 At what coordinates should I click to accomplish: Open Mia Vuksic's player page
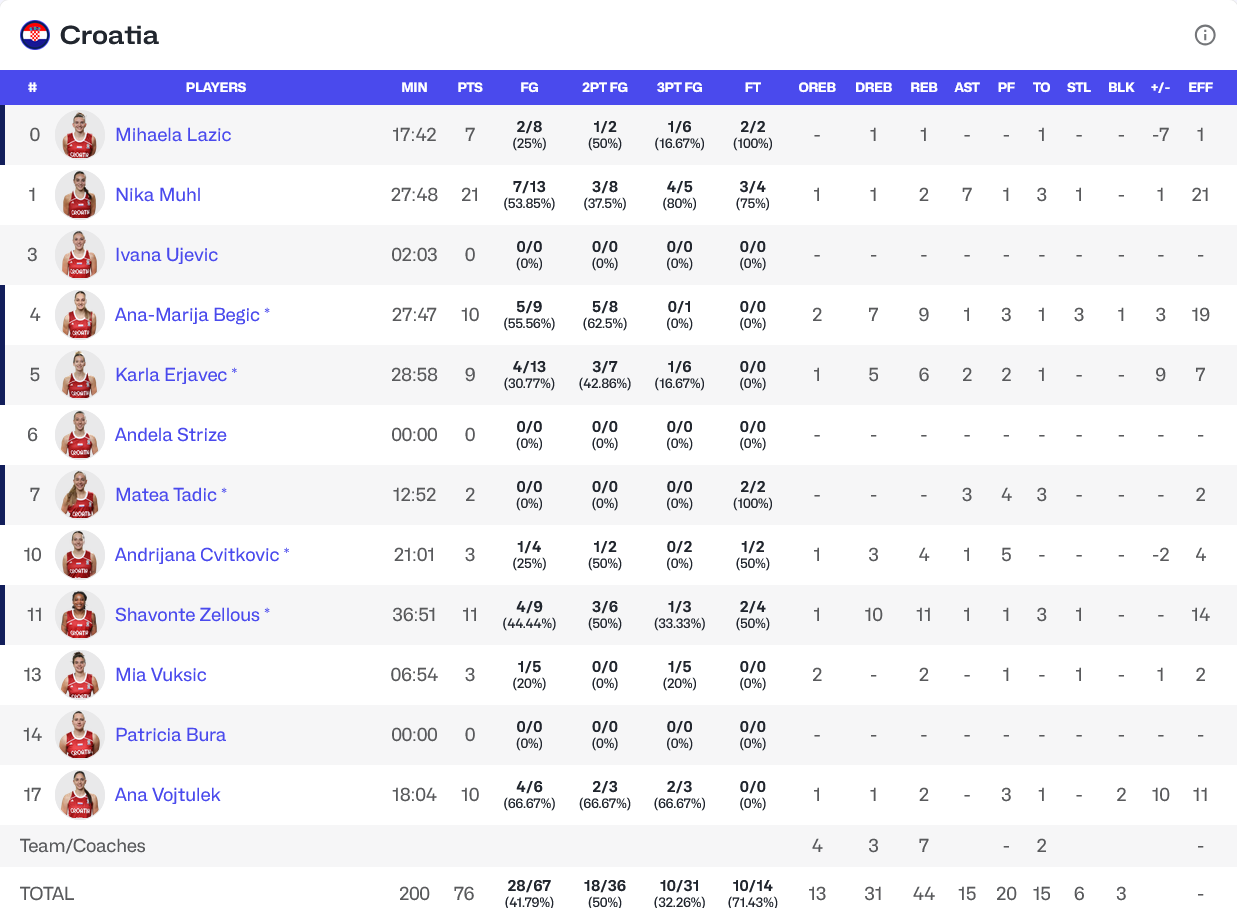pos(160,675)
